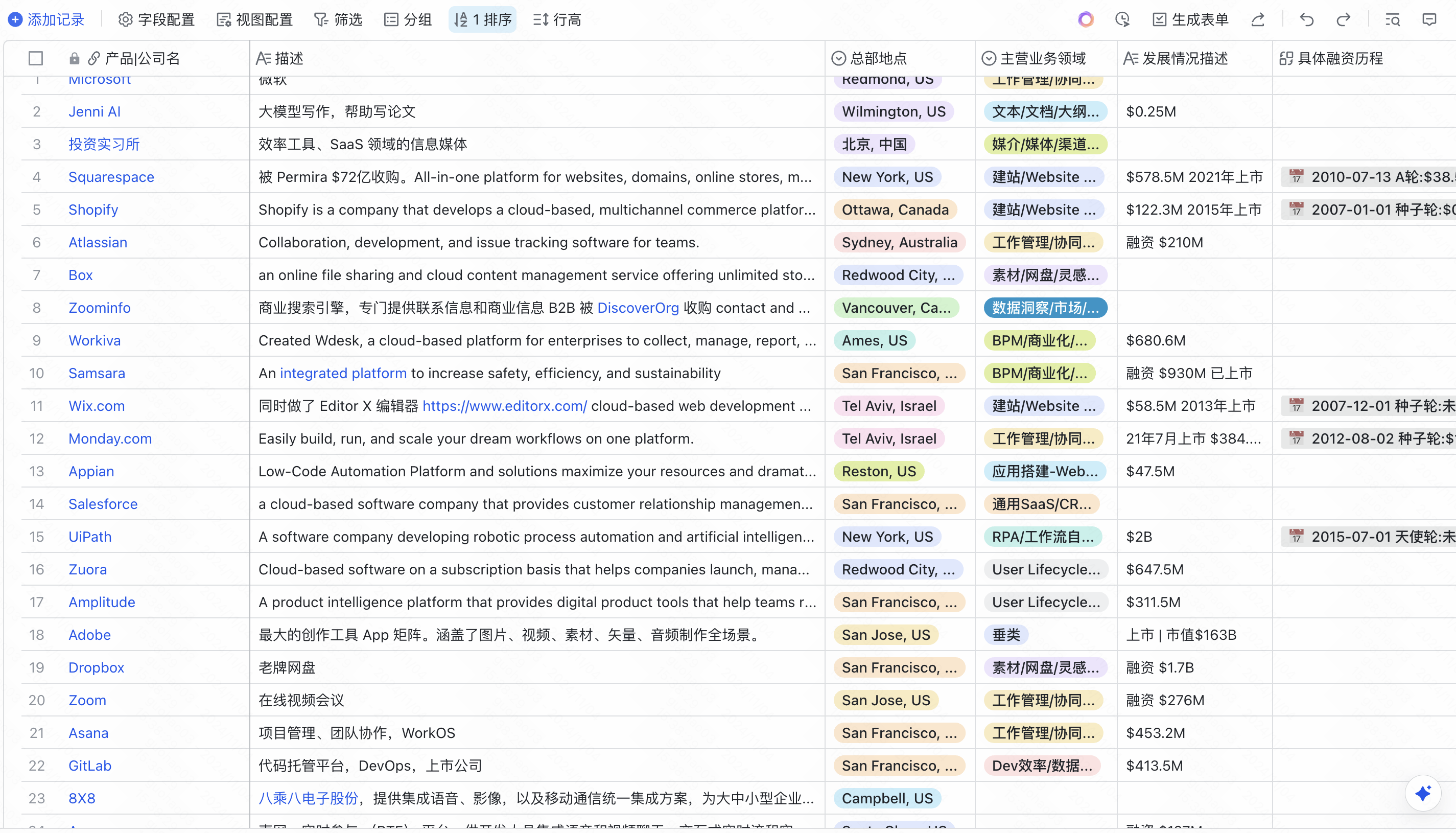Click the find-in-table search icon
This screenshot has width=1456, height=833.
pos(1392,20)
